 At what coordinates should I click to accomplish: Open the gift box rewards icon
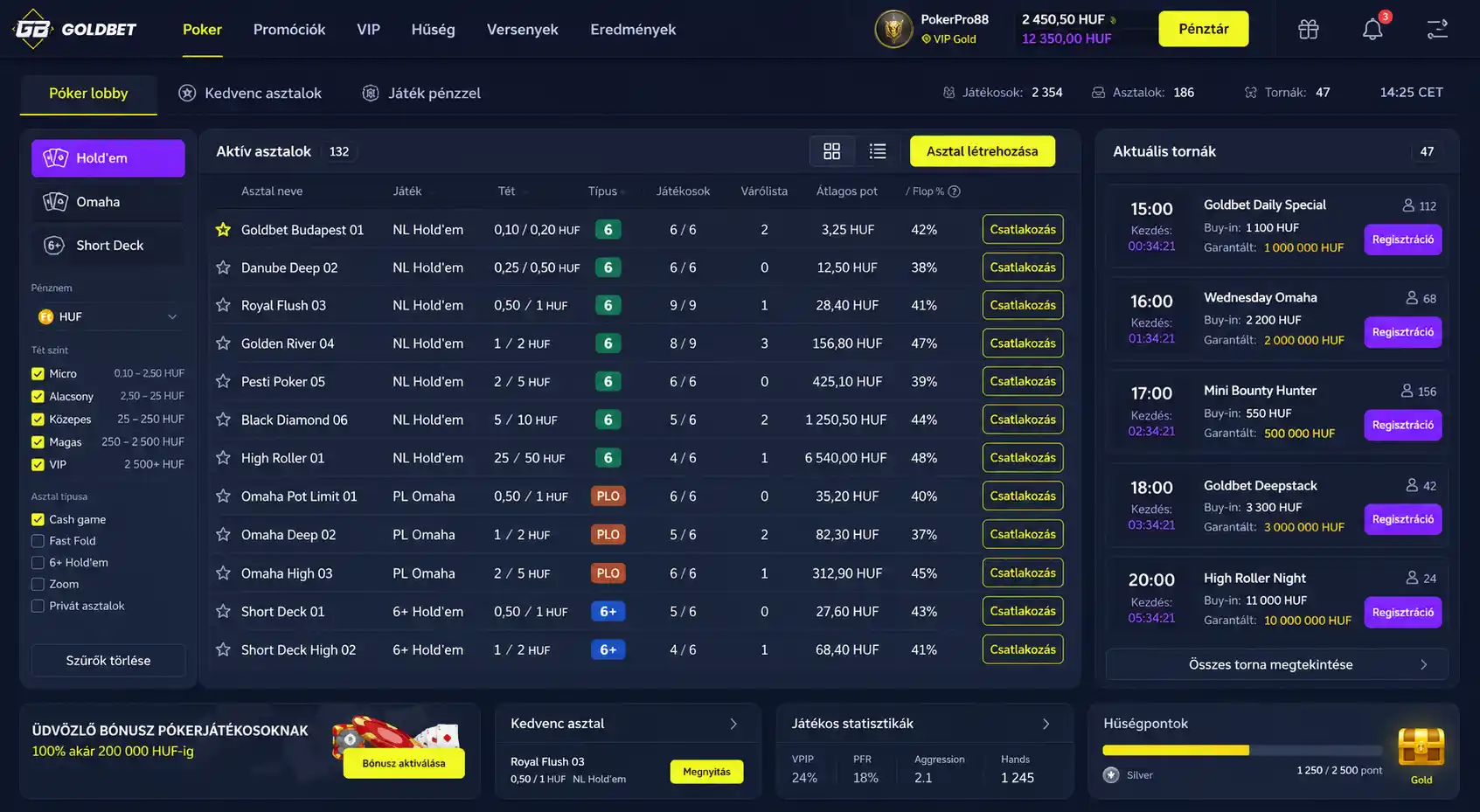point(1309,29)
